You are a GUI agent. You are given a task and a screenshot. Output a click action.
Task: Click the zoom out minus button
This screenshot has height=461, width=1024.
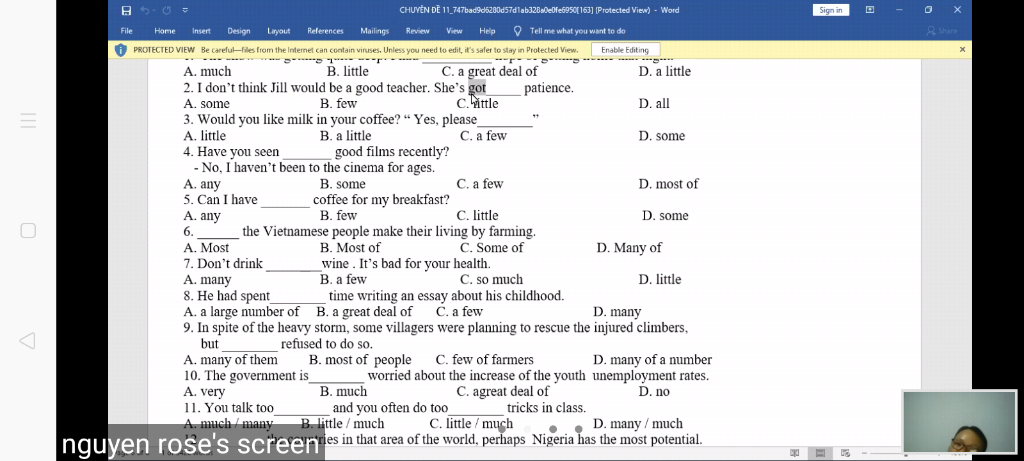click(864, 453)
